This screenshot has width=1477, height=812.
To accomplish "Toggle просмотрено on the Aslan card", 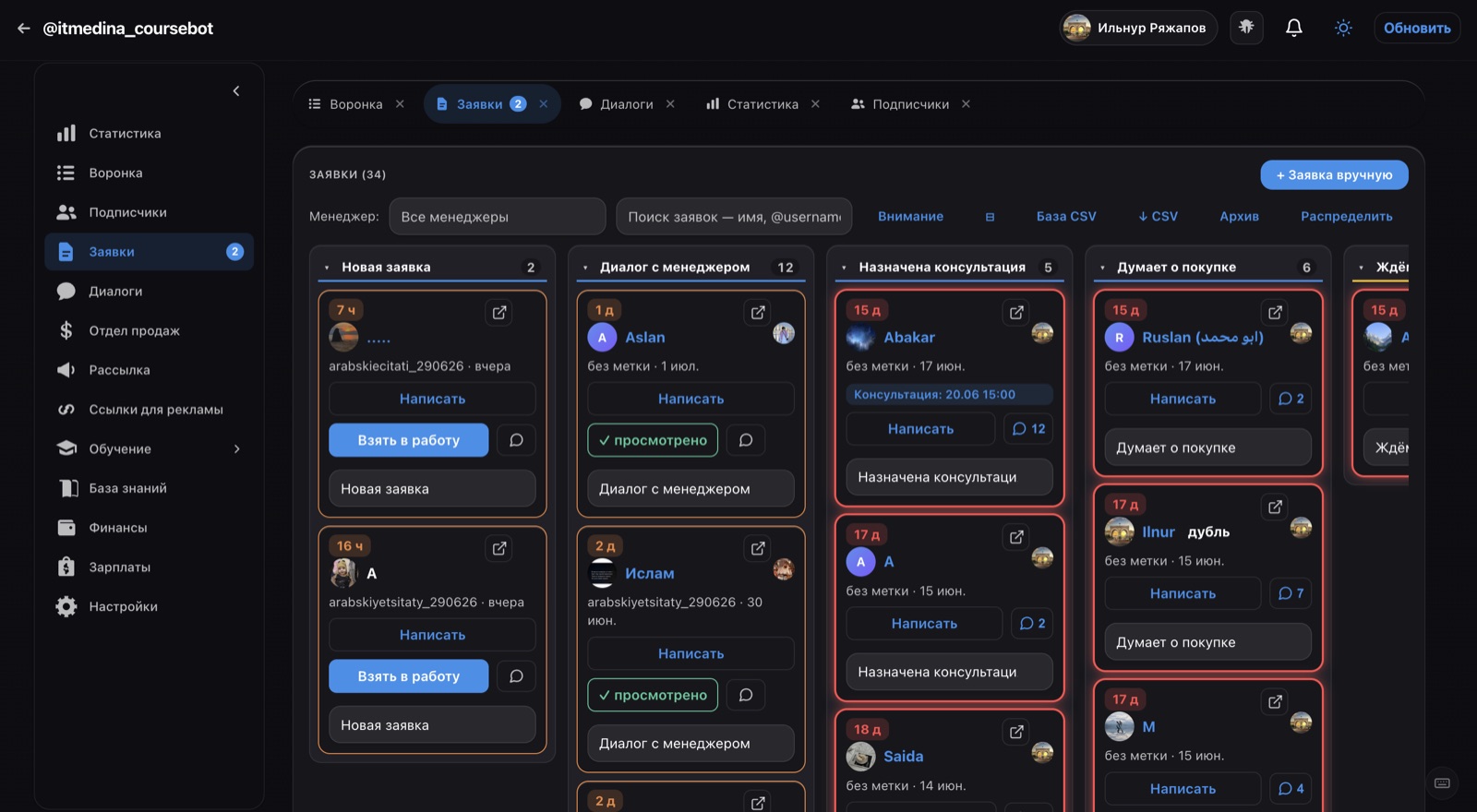I will pyautogui.click(x=653, y=440).
